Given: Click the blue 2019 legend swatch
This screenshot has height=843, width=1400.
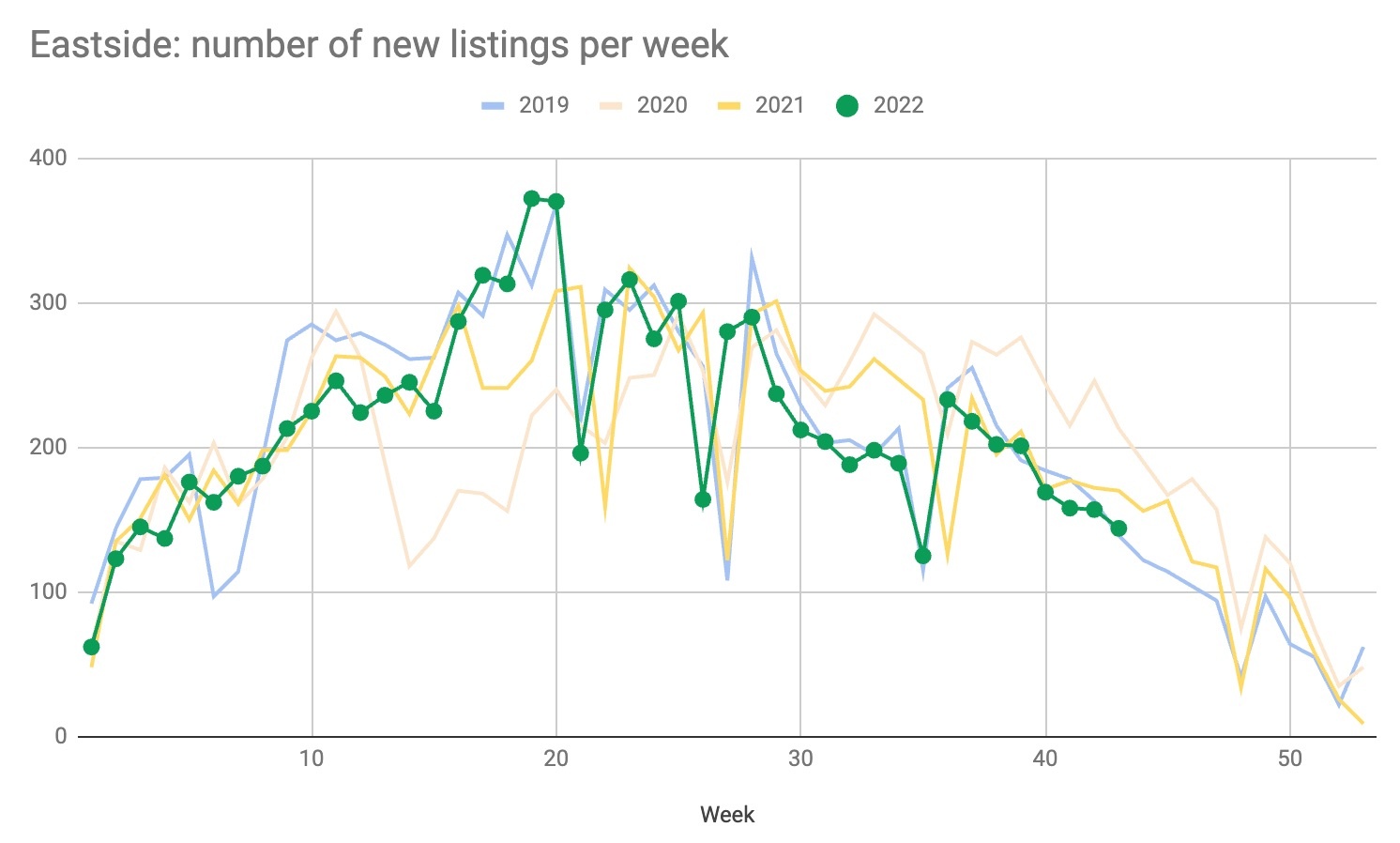Looking at the screenshot, I should (x=494, y=106).
